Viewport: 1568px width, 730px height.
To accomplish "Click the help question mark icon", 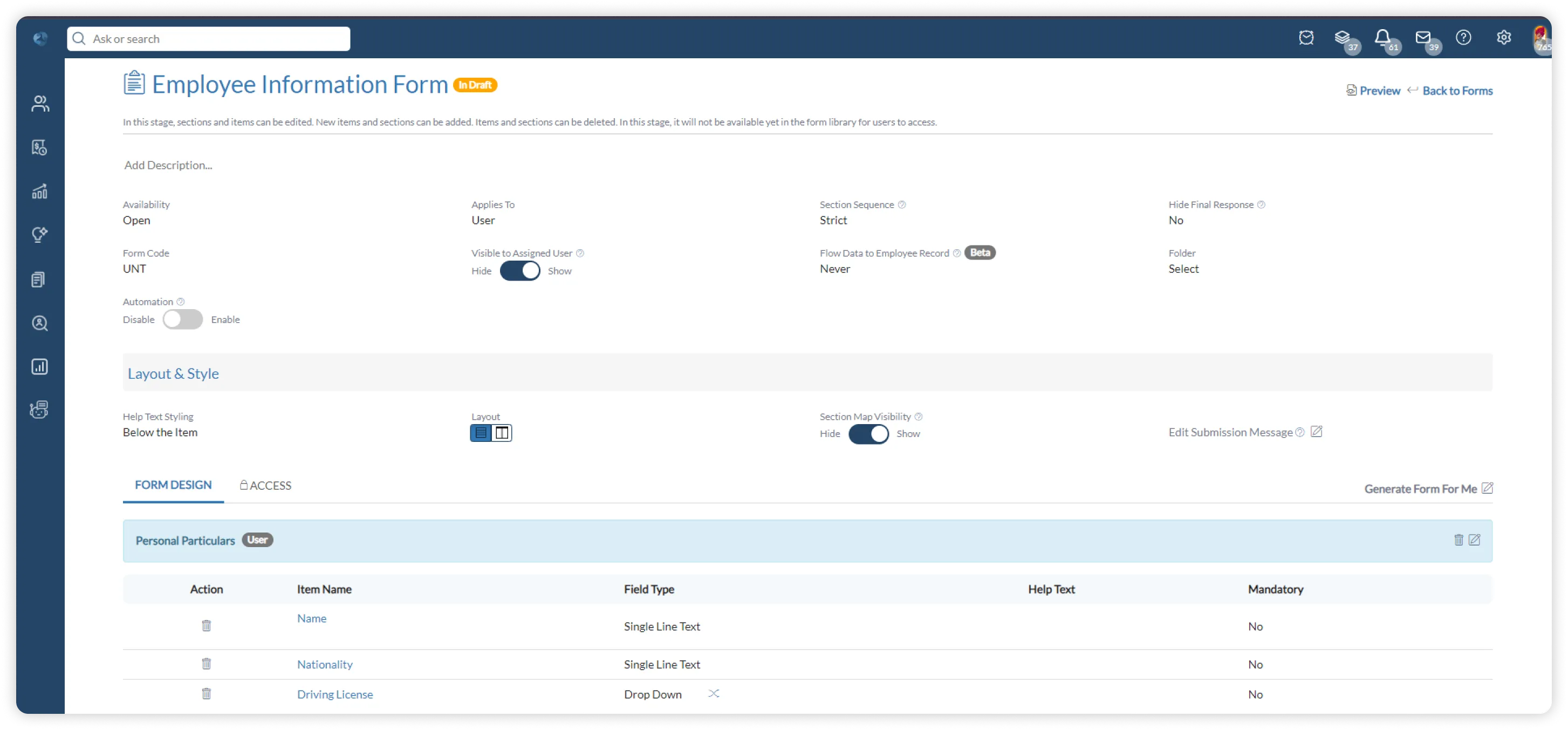I will pyautogui.click(x=1463, y=38).
